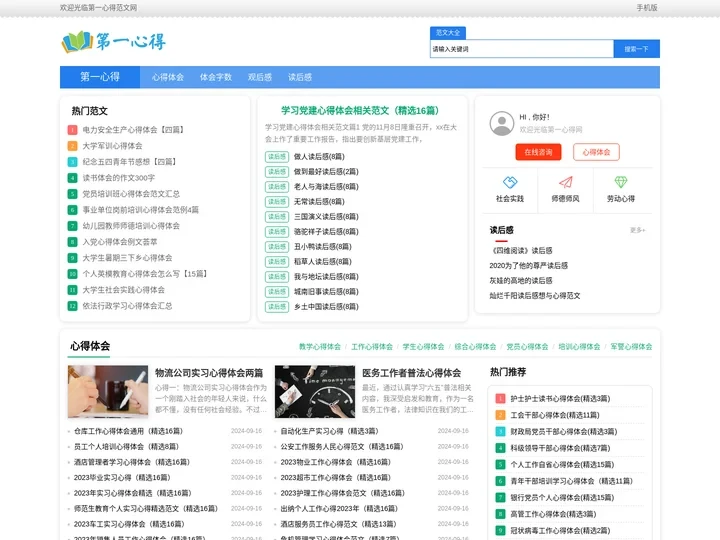Click the 读后感 tag beside 做人读后感(8篇)
This screenshot has width=720, height=540.
(x=277, y=157)
